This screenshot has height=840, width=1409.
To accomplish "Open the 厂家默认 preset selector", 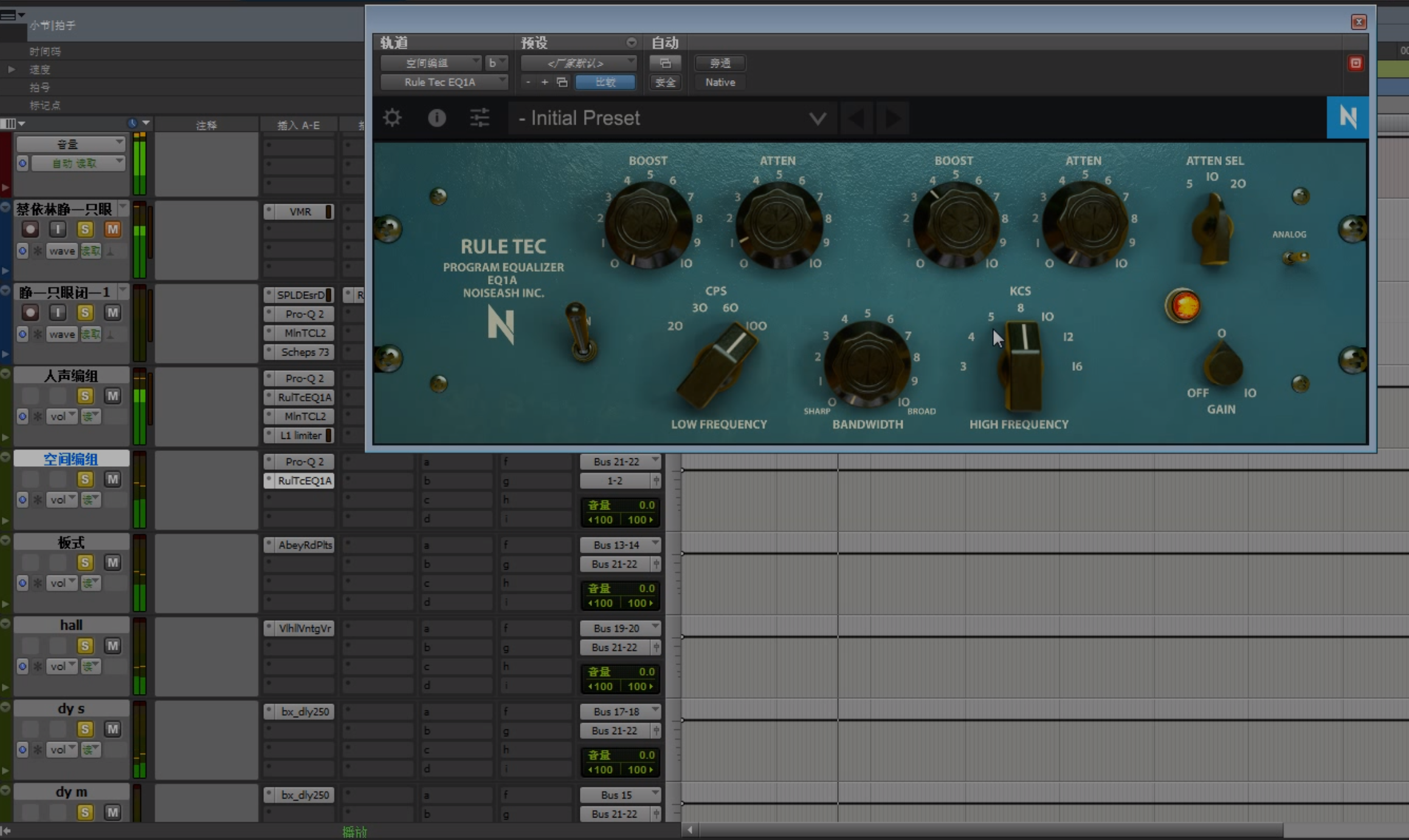I will pyautogui.click(x=577, y=62).
